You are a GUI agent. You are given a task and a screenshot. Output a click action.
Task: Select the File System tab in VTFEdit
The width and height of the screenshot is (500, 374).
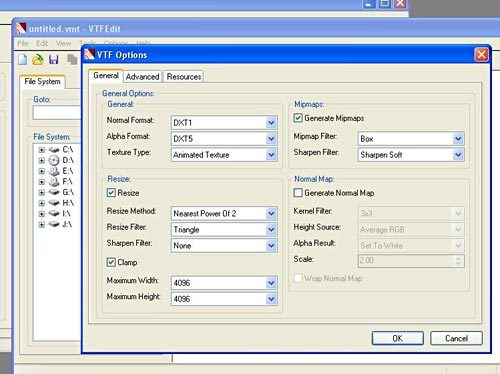pos(42,82)
